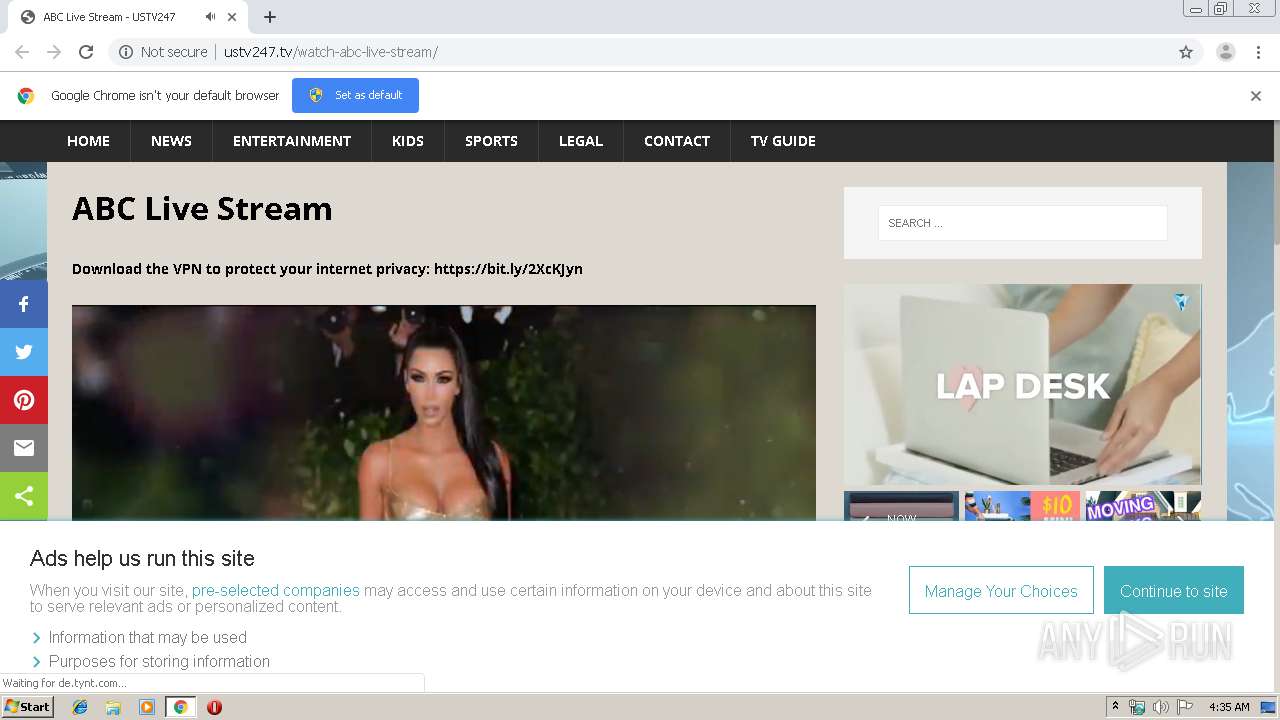1280x720 pixels.
Task: Click the Chrome taskbar icon
Action: coord(180,707)
